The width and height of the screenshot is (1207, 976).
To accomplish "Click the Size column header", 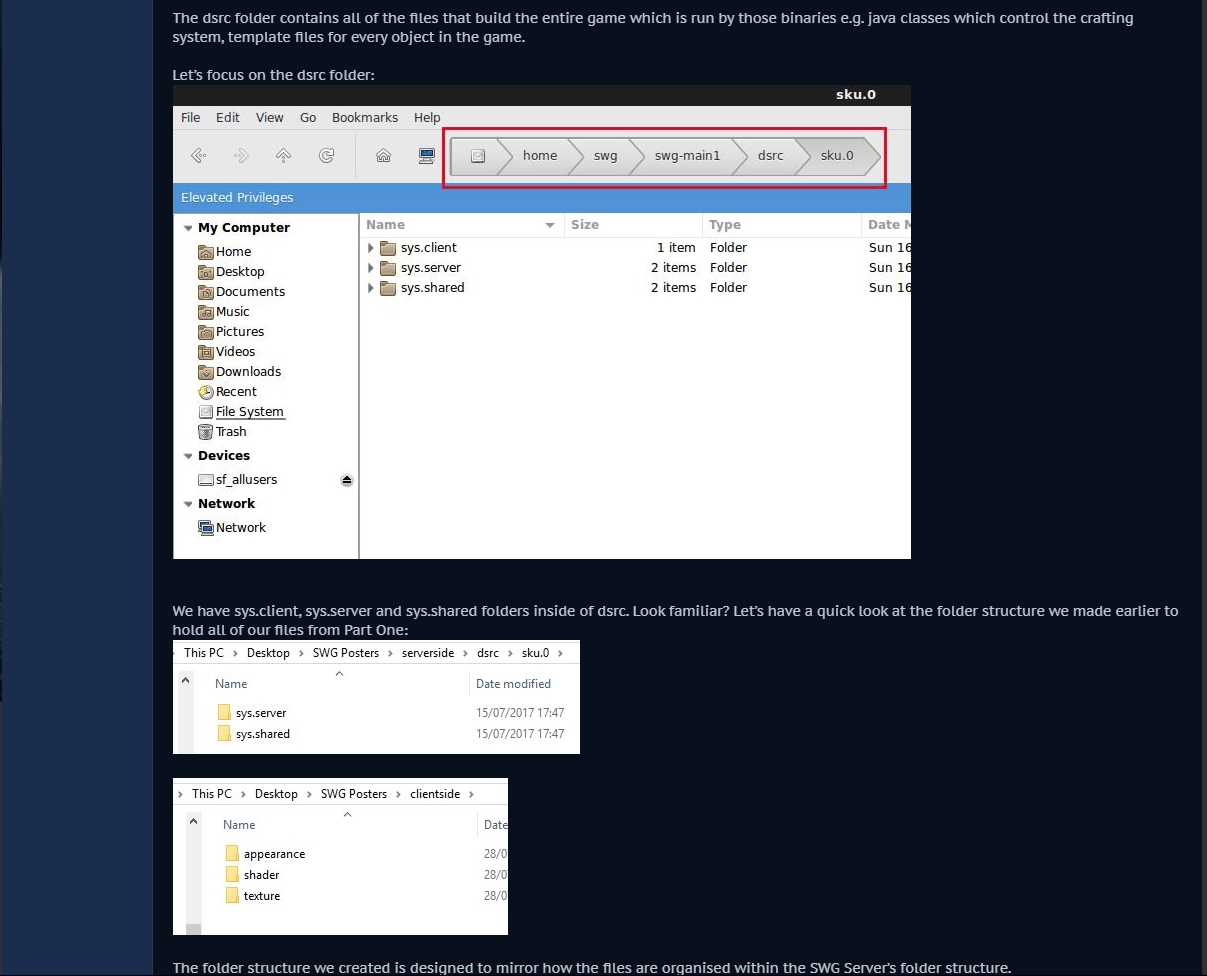I will pyautogui.click(x=632, y=225).
